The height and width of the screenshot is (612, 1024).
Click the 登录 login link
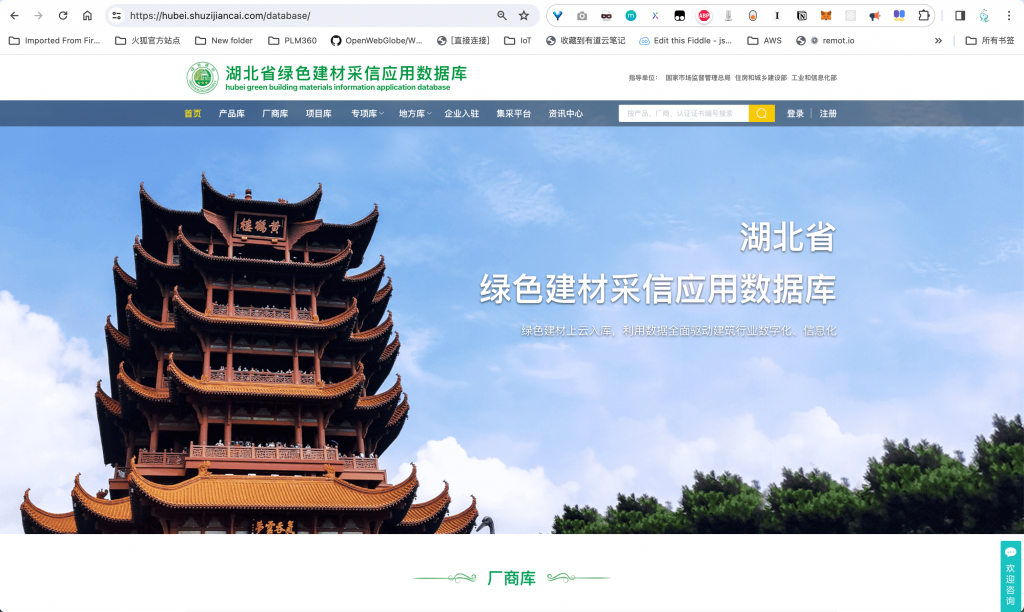tap(795, 114)
